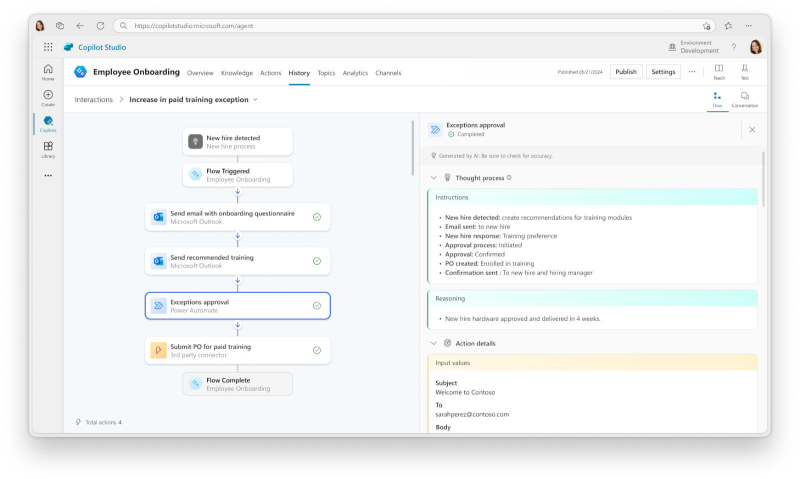Select the Submit PO for paid training step
This screenshot has height=479, width=800.
pyautogui.click(x=237, y=350)
